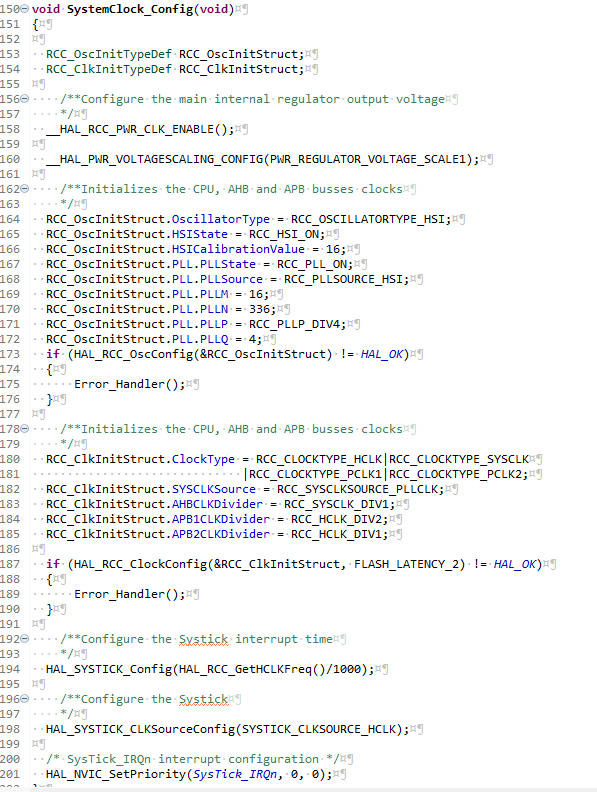Screen dimensions: 597x792
Task: Click the PLLSource field
Action: coord(231,279)
